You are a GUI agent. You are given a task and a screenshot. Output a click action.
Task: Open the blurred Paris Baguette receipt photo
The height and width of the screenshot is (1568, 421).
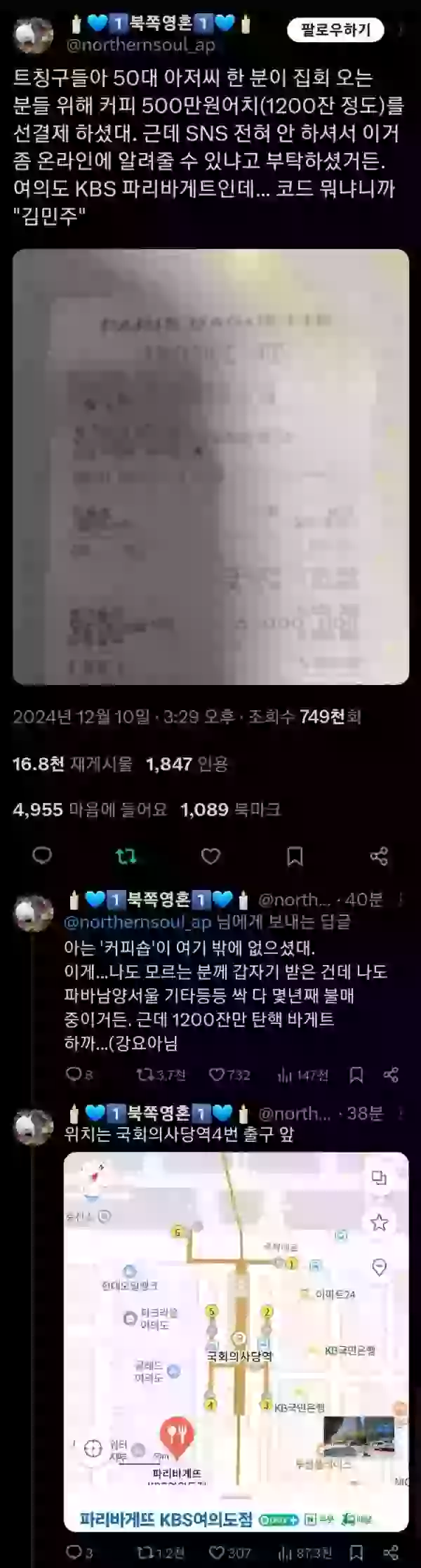210,466
